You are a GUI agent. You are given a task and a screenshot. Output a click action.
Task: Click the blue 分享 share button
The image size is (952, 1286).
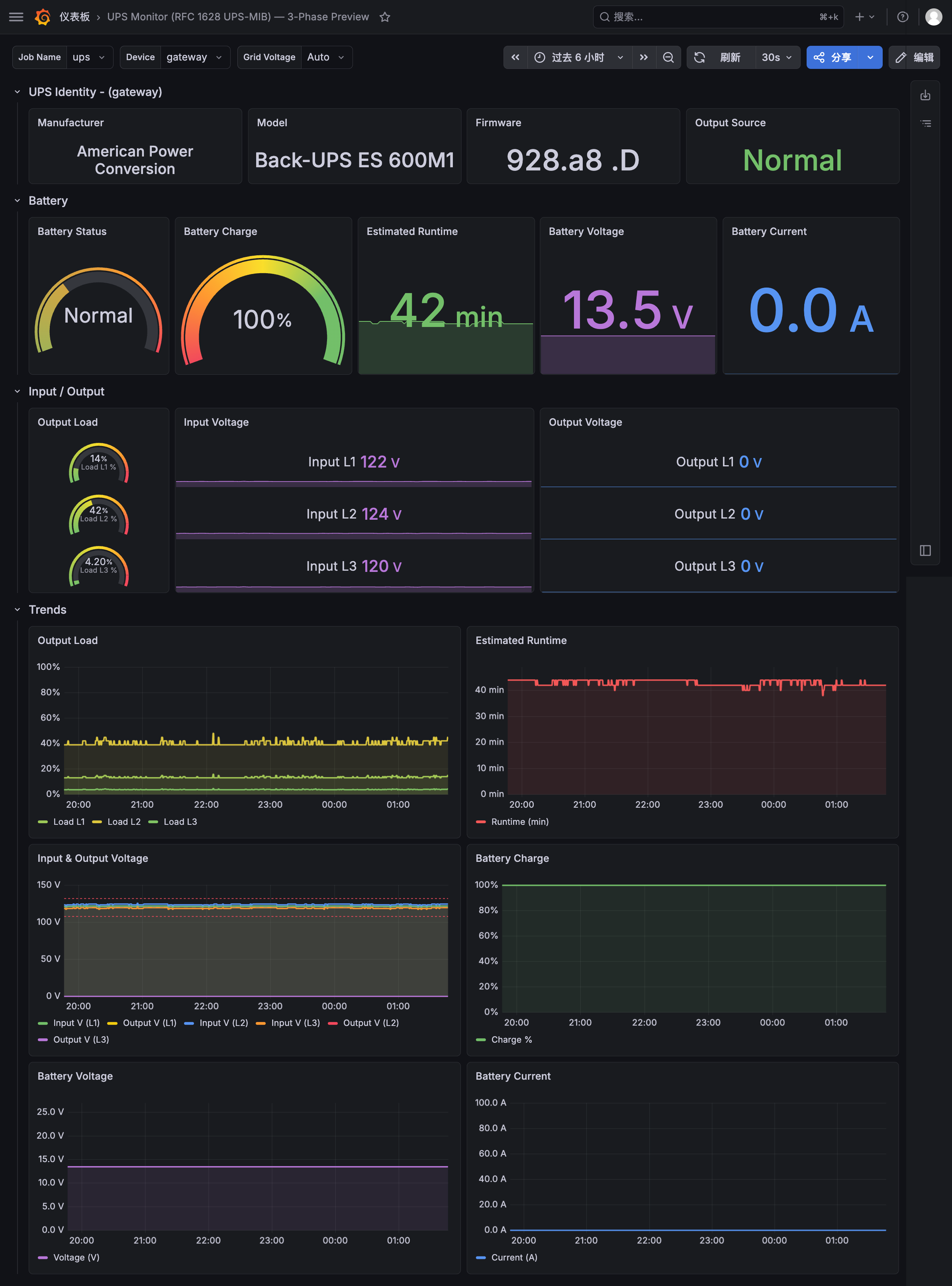(833, 57)
